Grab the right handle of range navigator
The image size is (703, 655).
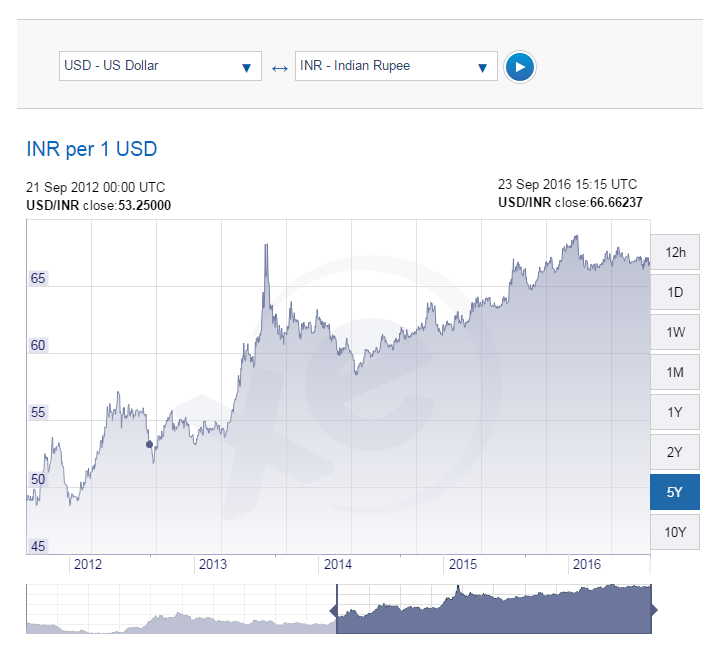[x=654, y=610]
